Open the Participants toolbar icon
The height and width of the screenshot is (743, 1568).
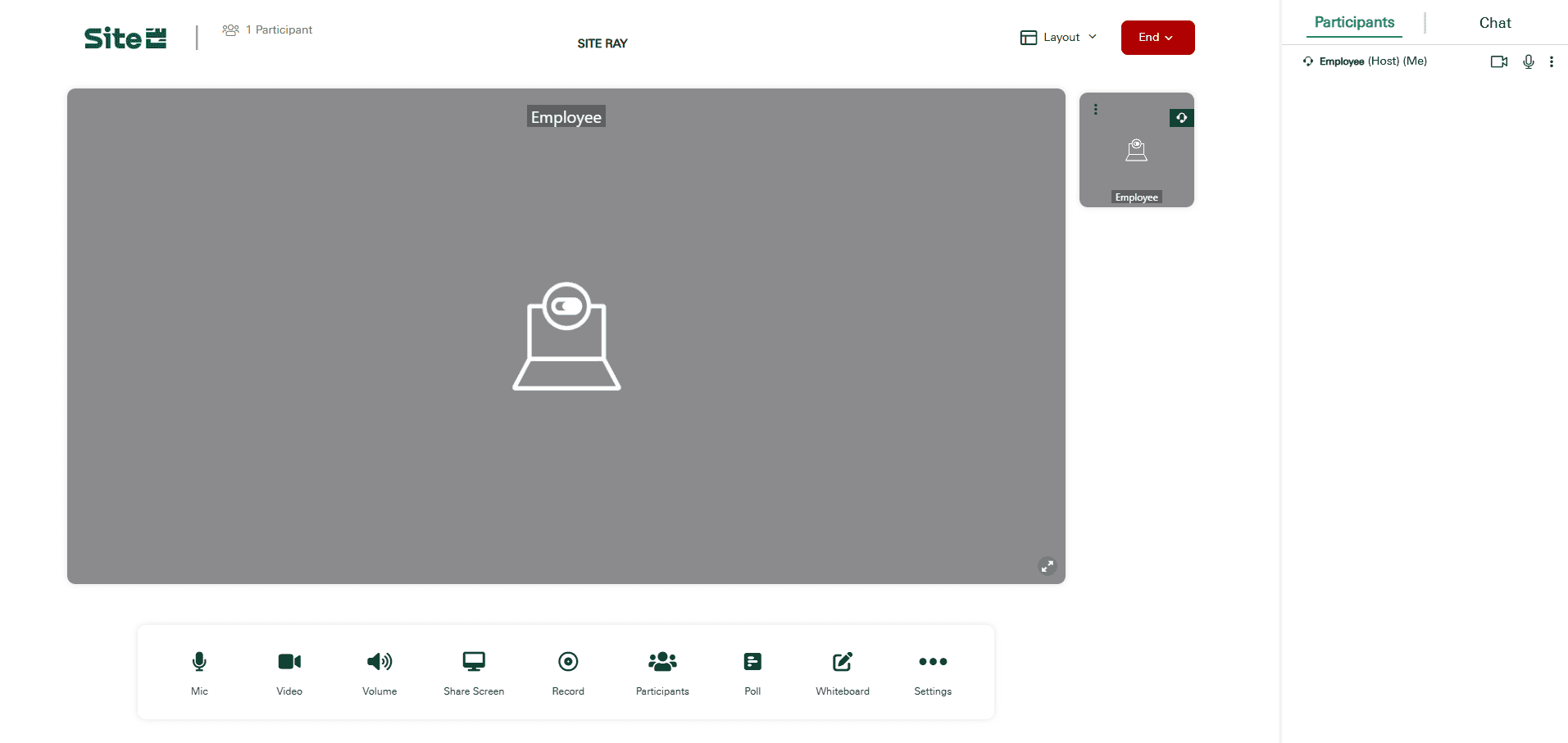pyautogui.click(x=662, y=662)
